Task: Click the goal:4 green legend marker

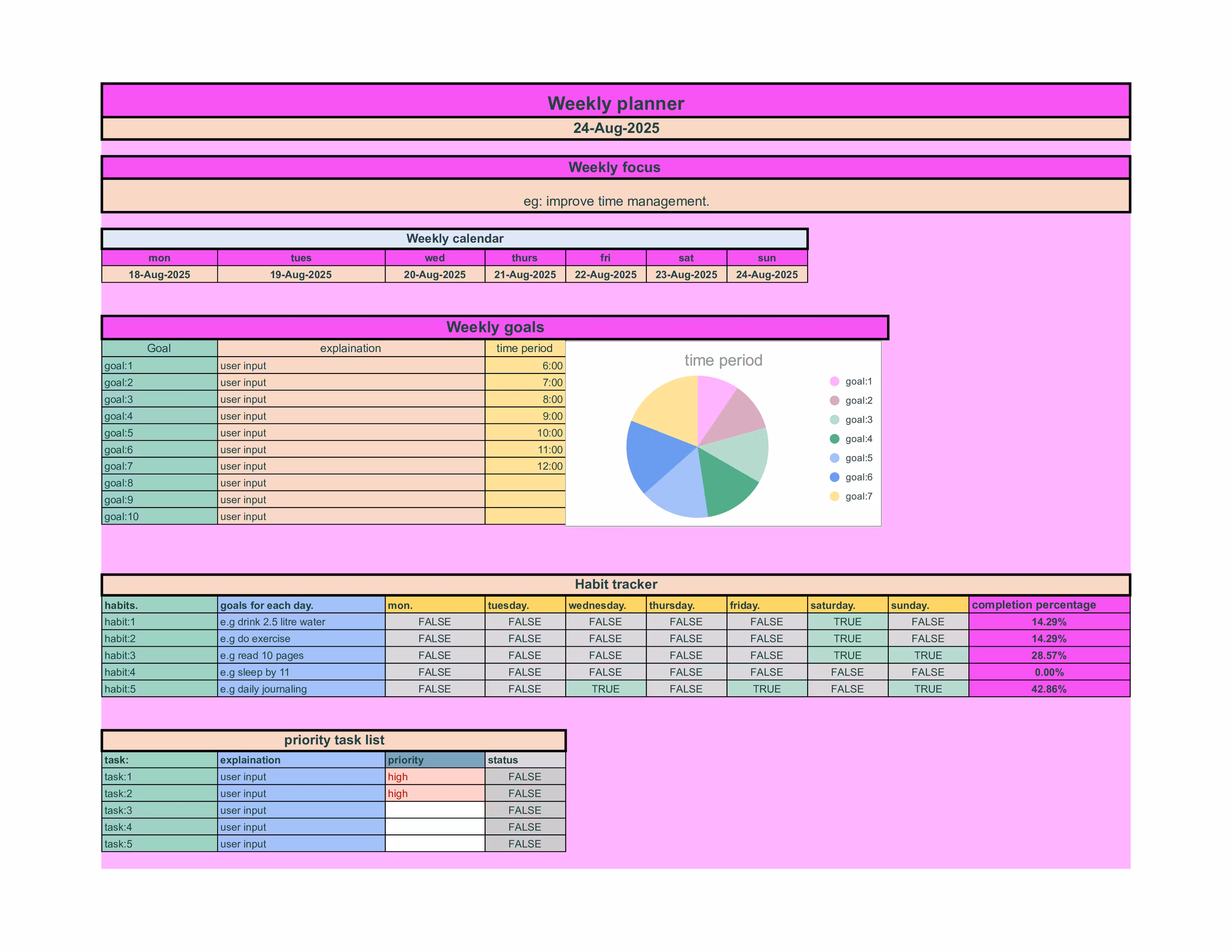Action: (834, 439)
